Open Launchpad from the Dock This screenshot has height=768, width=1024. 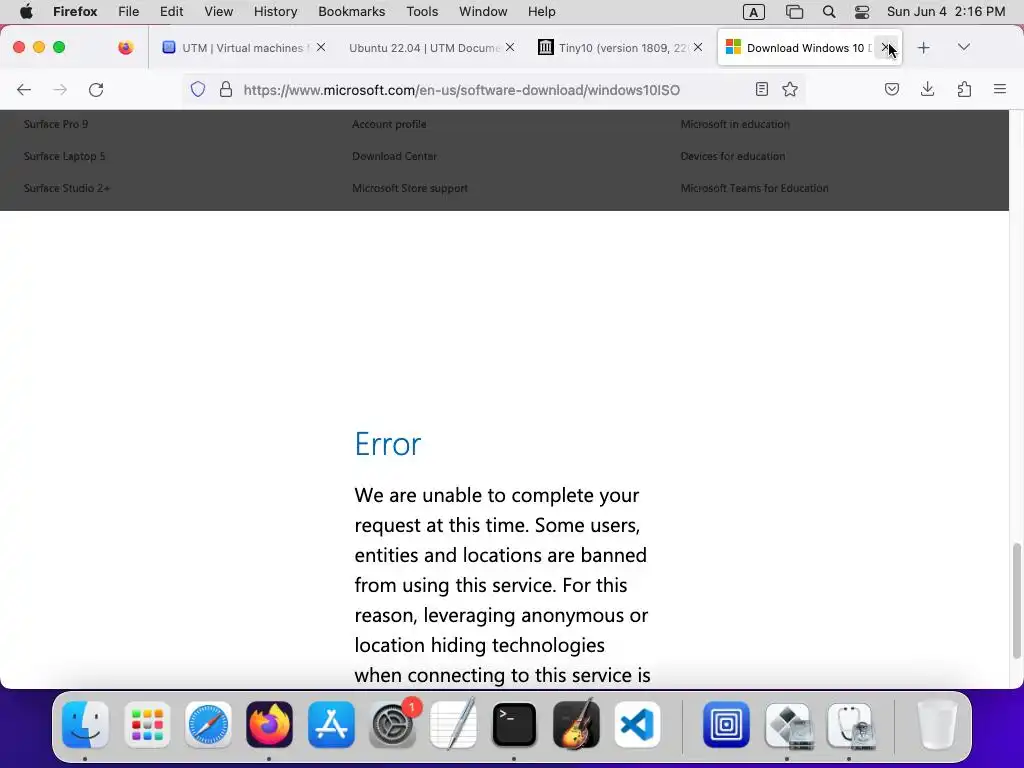pos(147,725)
